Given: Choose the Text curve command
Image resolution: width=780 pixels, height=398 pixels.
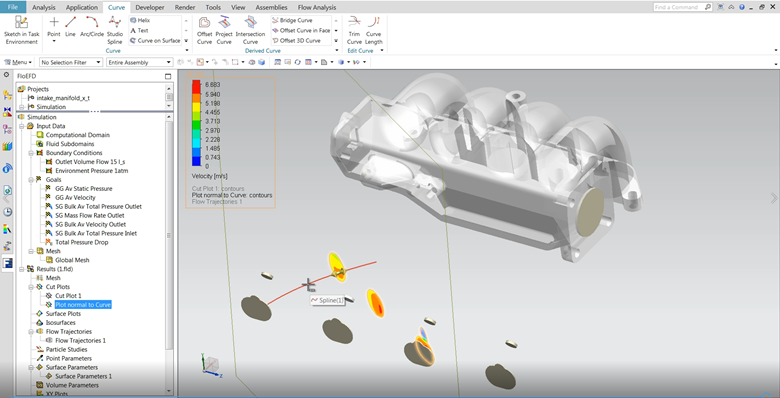Looking at the screenshot, I should coord(139,30).
